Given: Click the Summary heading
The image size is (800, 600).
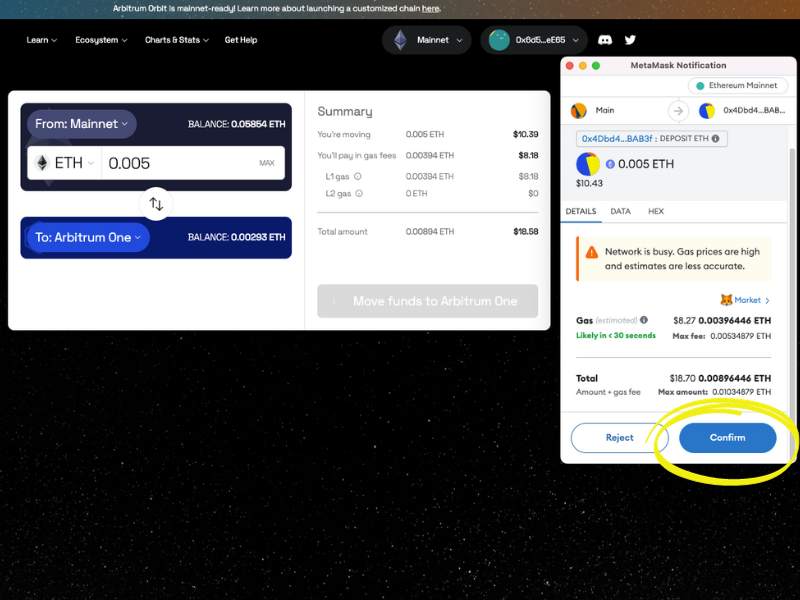Looking at the screenshot, I should [345, 111].
